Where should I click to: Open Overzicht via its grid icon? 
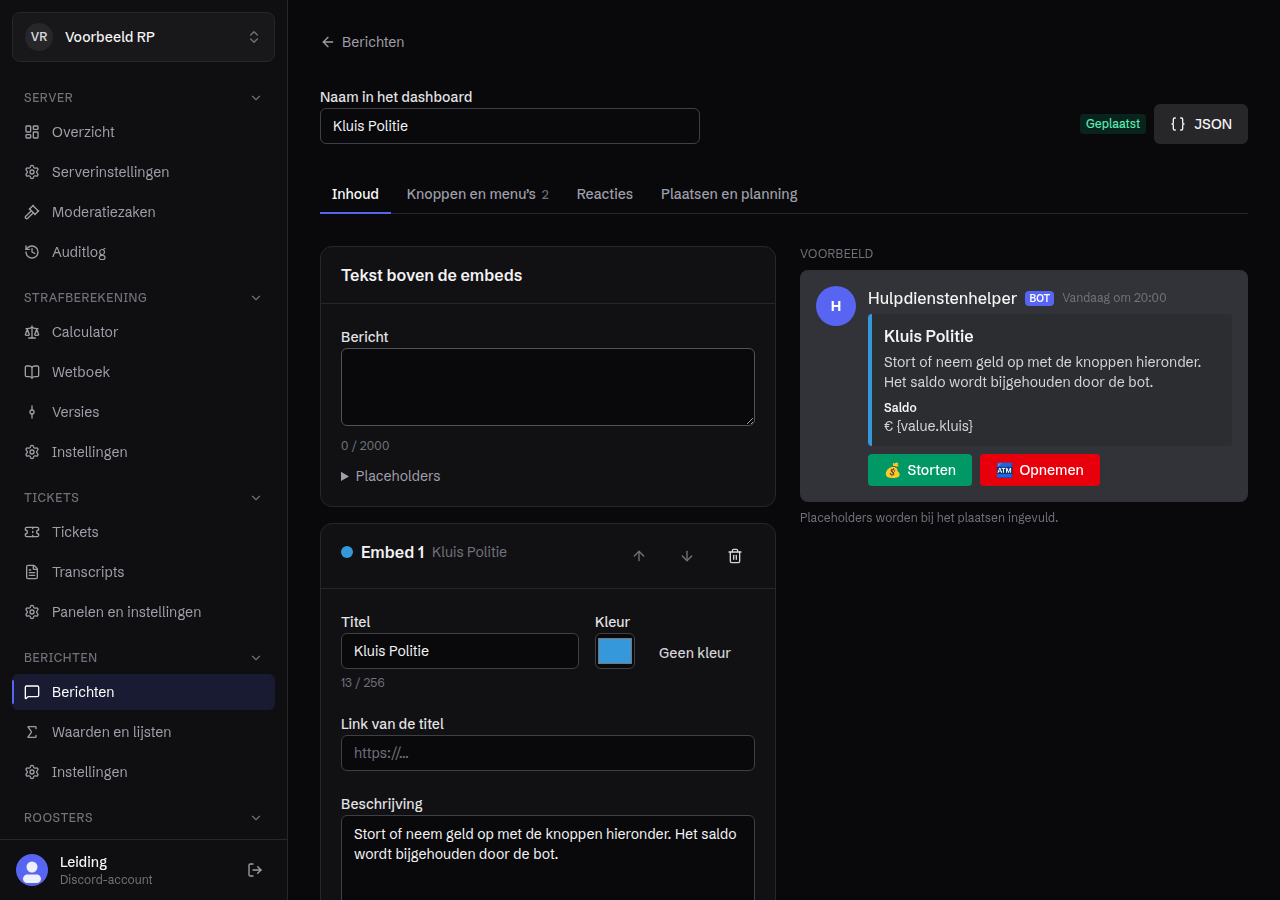point(32,132)
